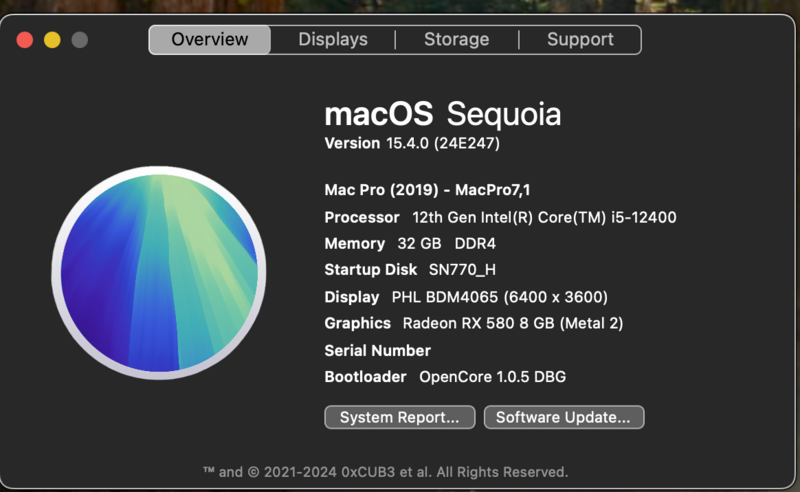Minimize the window with the yellow button
This screenshot has height=492, width=800.
click(x=52, y=40)
